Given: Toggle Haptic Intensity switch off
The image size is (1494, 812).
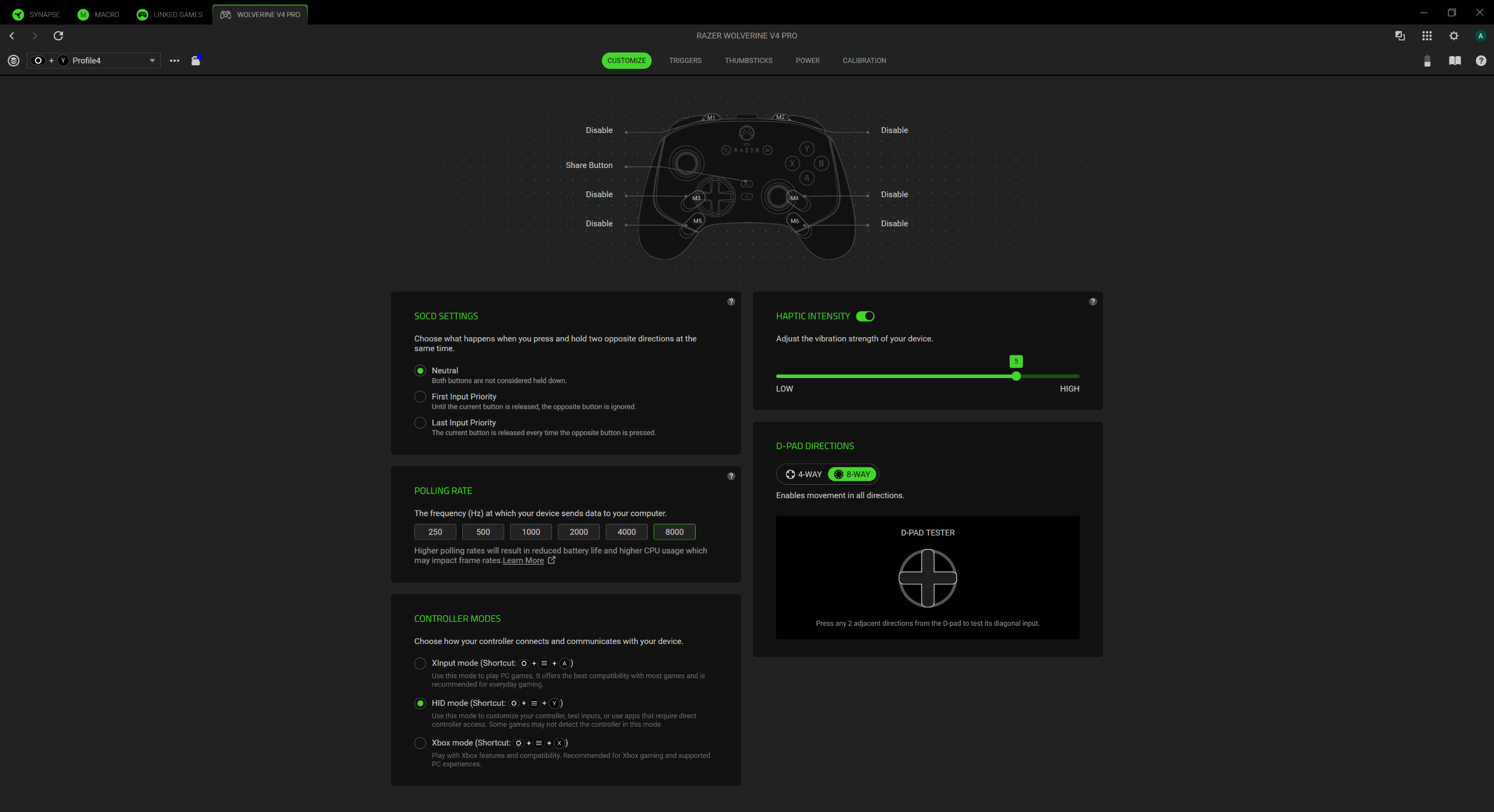Looking at the screenshot, I should [x=865, y=316].
